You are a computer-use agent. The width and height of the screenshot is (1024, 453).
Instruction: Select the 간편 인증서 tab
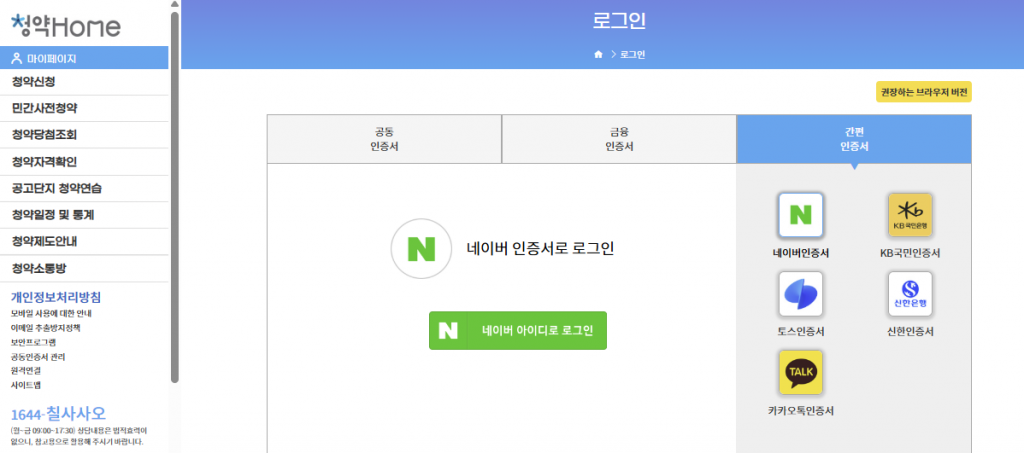pos(854,139)
